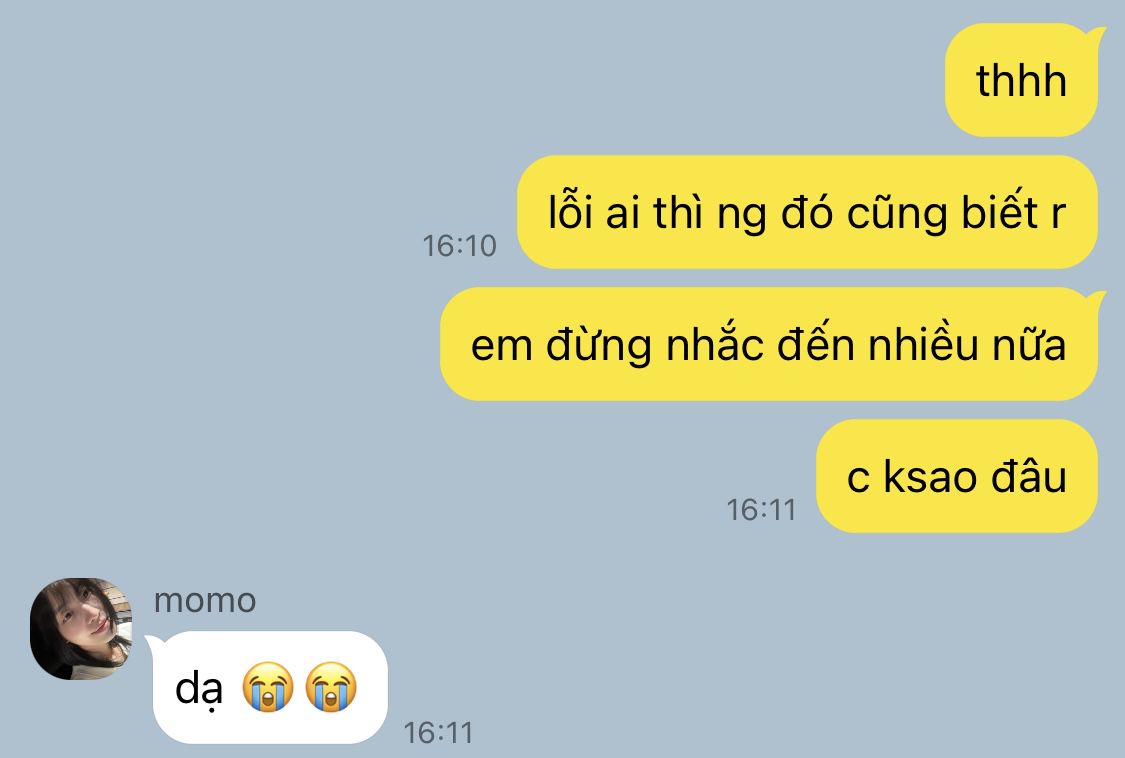Viewport: 1125px width, 758px height.
Task: Click the word "lỗi" in the yellow bubble
Action: (x=570, y=210)
